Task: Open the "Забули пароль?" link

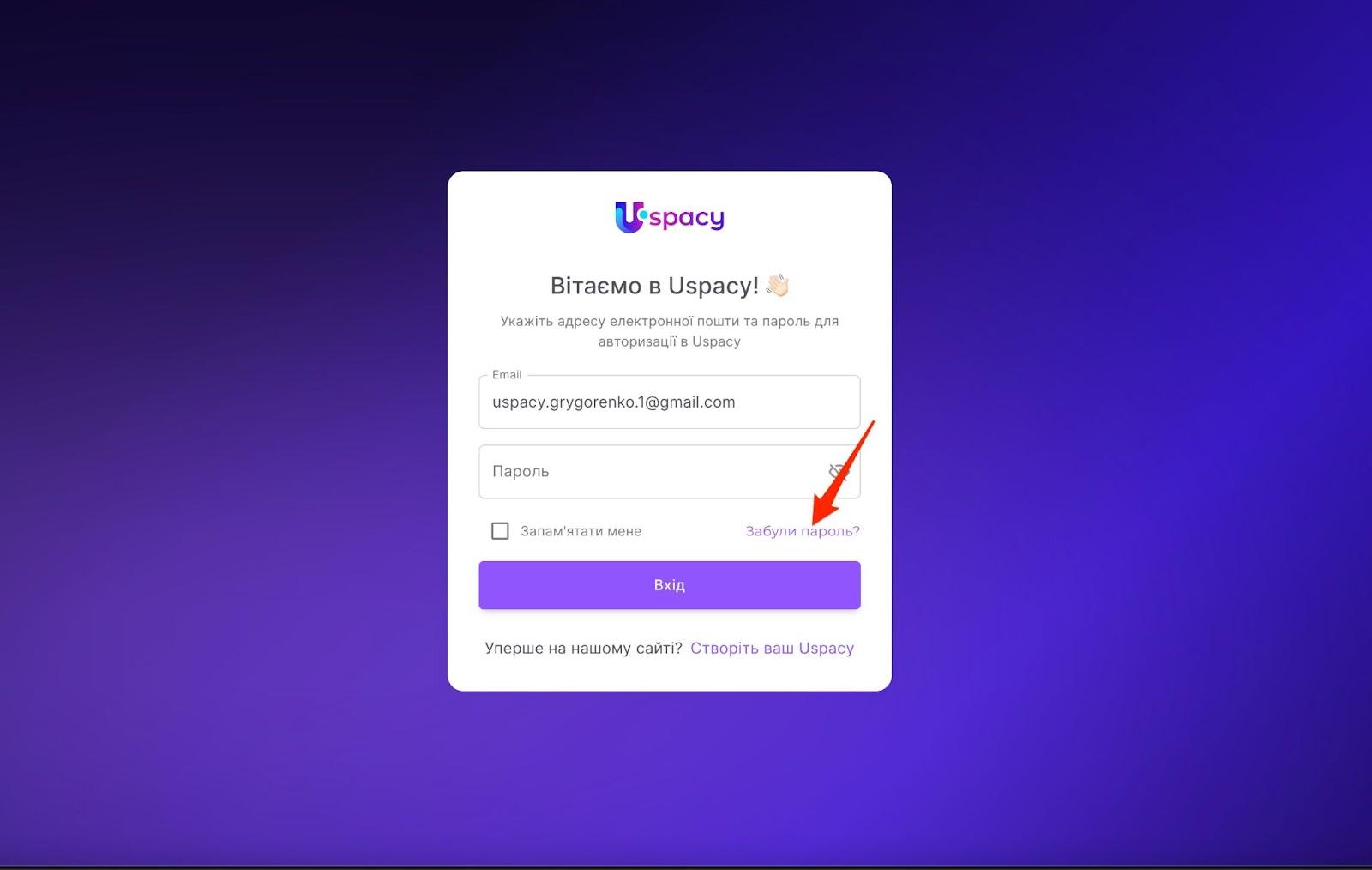Action: tap(803, 531)
